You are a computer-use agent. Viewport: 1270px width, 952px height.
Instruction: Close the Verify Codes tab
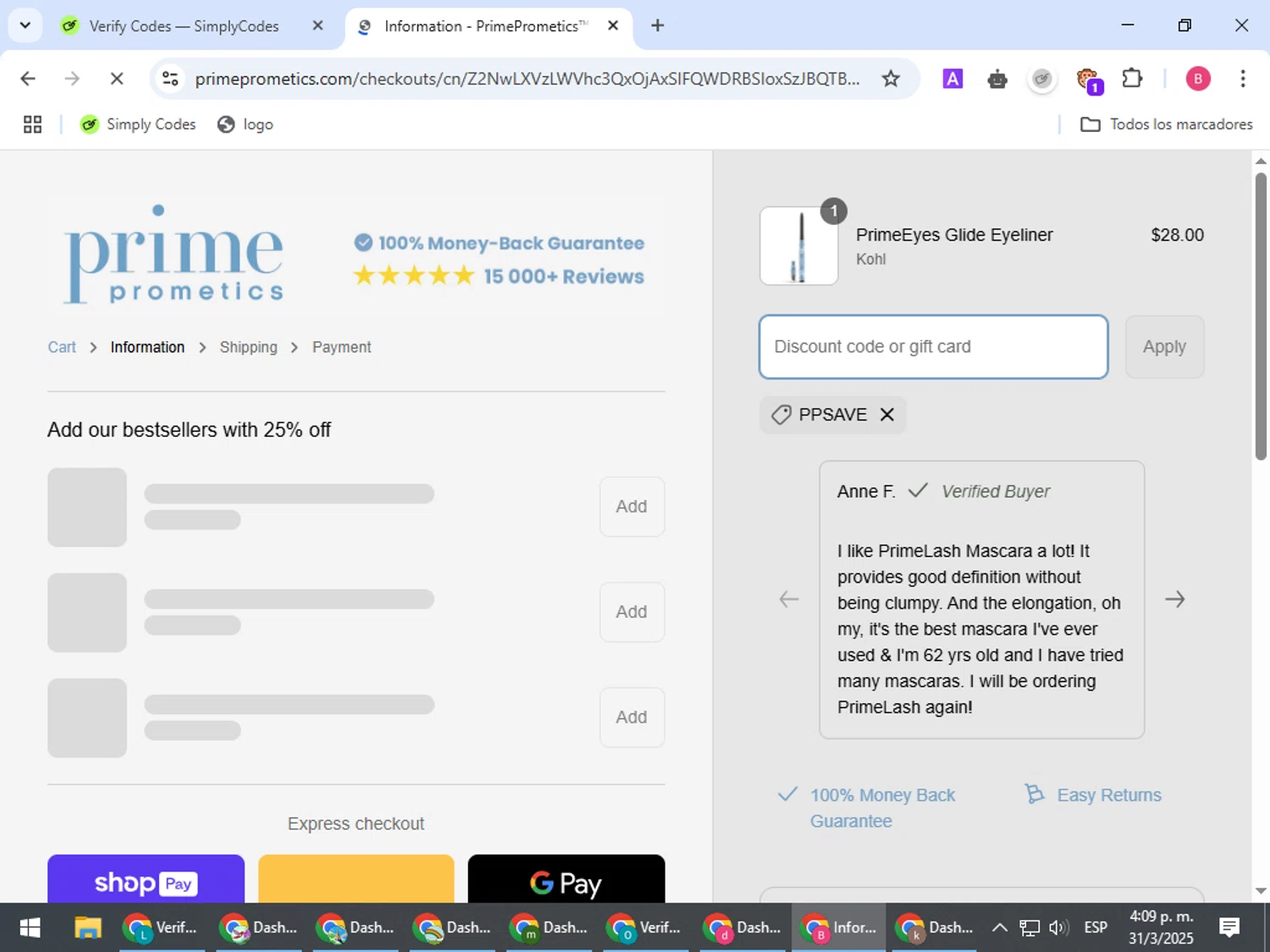(317, 25)
